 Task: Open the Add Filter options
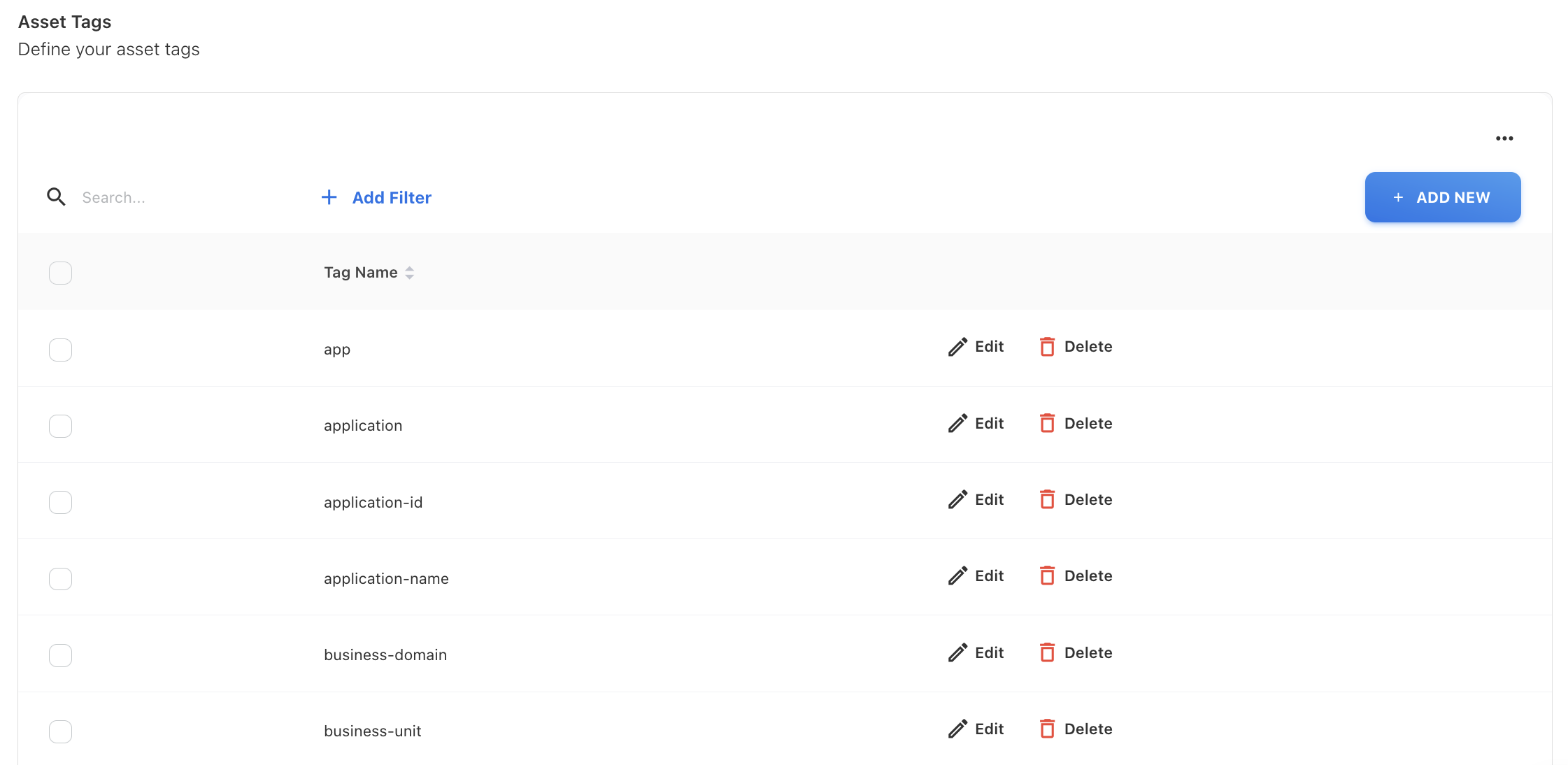392,198
